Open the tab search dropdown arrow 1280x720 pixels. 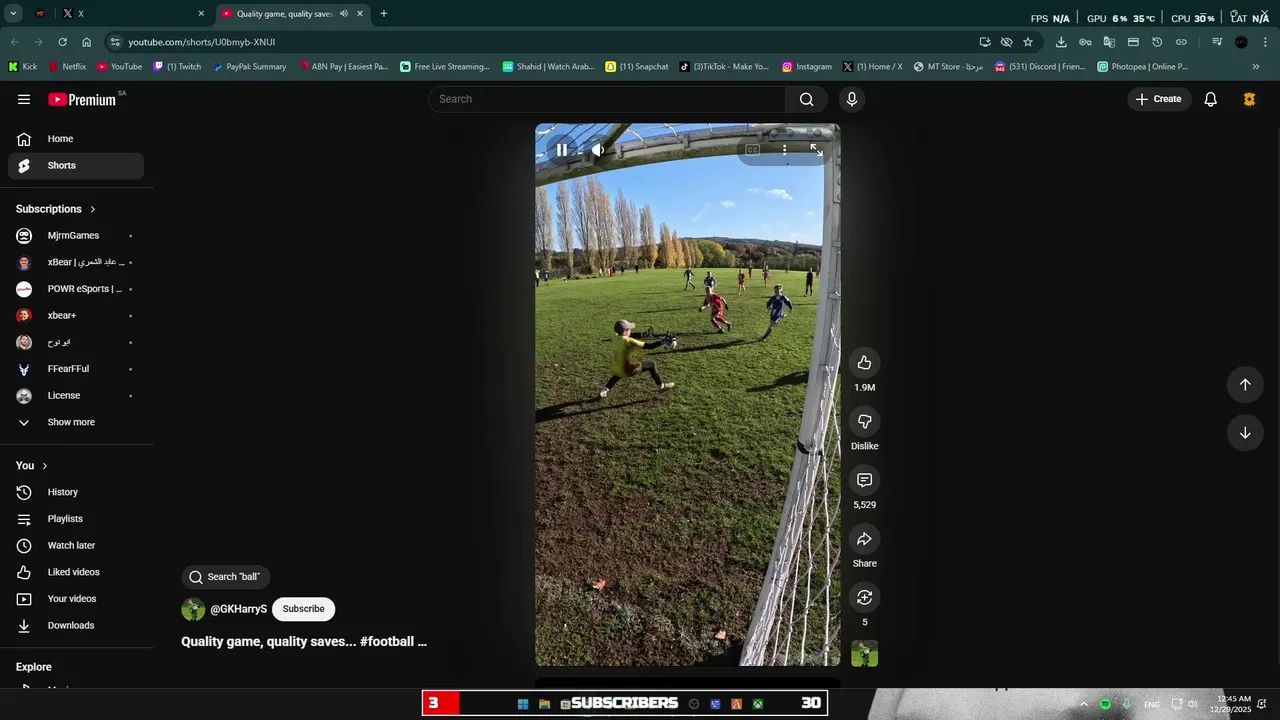pos(13,14)
